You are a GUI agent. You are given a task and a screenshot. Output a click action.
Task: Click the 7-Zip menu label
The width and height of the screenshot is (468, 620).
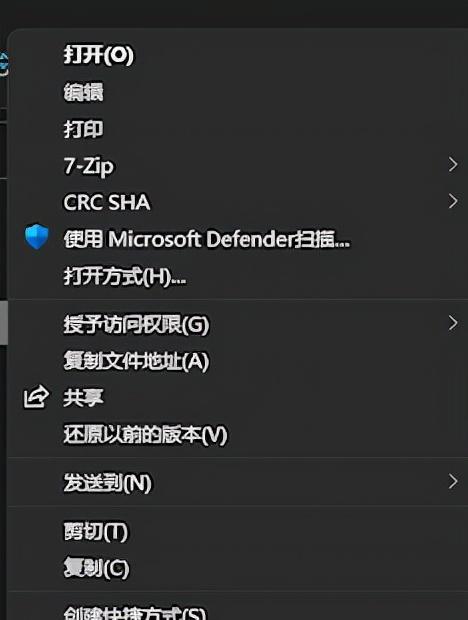(x=89, y=166)
